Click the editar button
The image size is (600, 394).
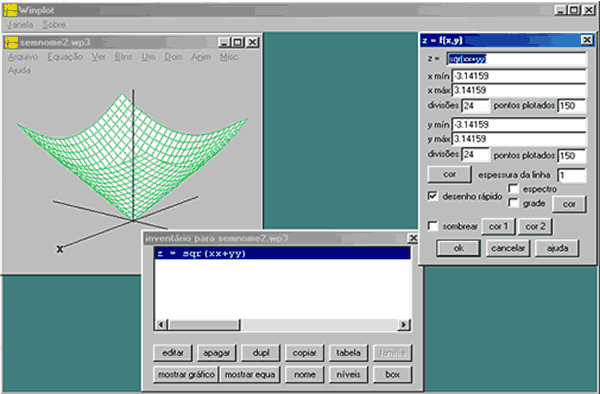click(x=173, y=353)
